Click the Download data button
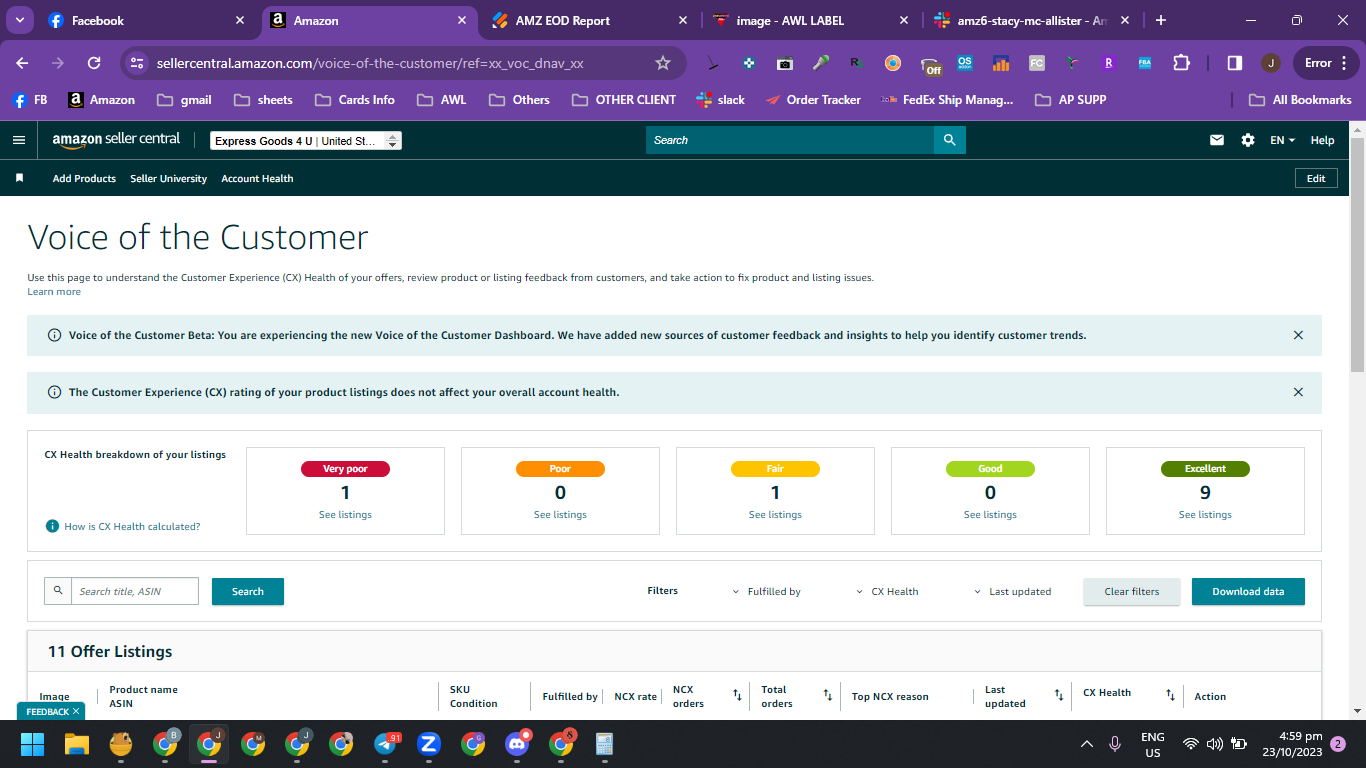This screenshot has width=1366, height=768. [x=1248, y=591]
